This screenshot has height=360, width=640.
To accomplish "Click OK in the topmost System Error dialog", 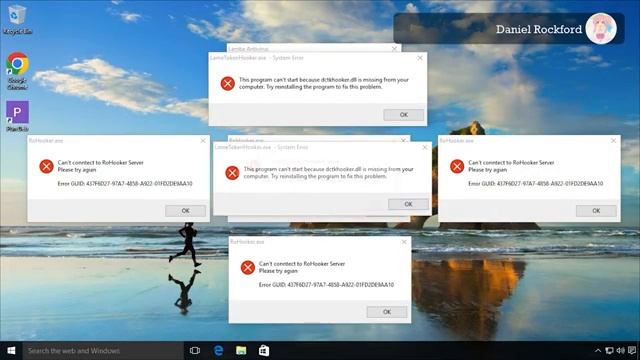I will click(403, 115).
